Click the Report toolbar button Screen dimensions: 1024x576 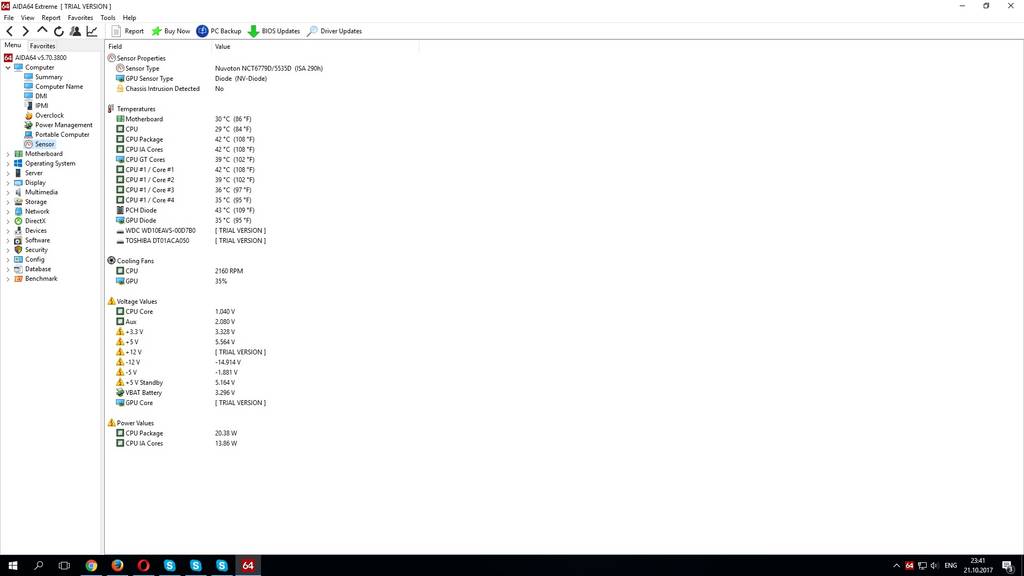127,31
